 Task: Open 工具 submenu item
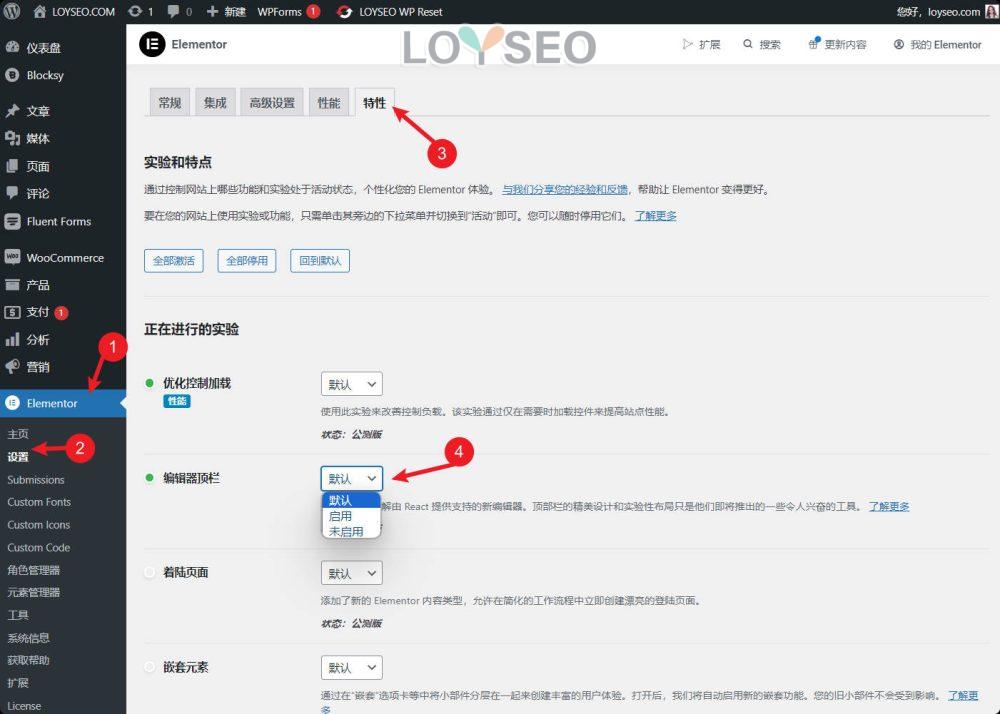pos(18,615)
